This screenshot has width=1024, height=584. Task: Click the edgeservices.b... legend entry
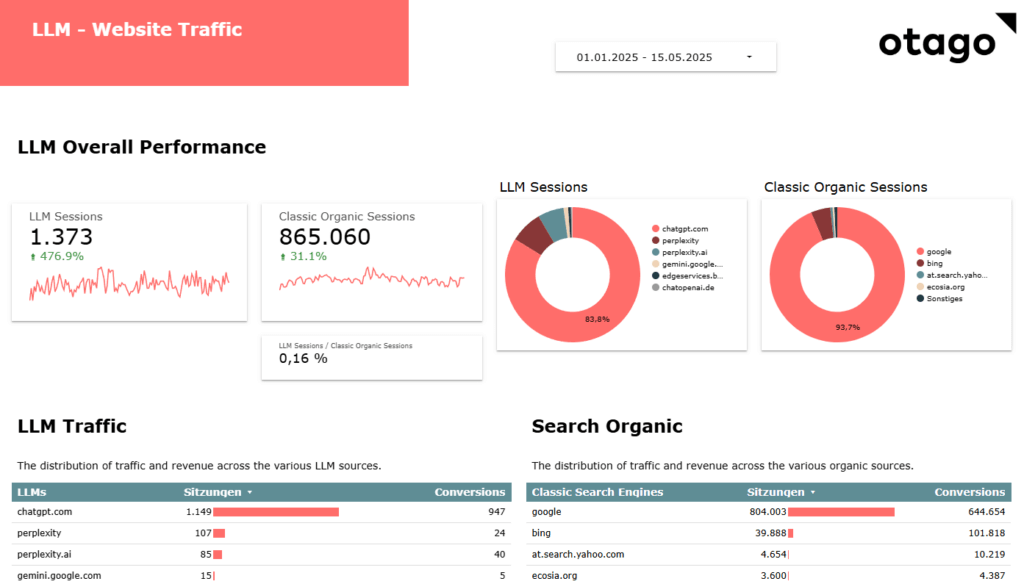[687, 276]
